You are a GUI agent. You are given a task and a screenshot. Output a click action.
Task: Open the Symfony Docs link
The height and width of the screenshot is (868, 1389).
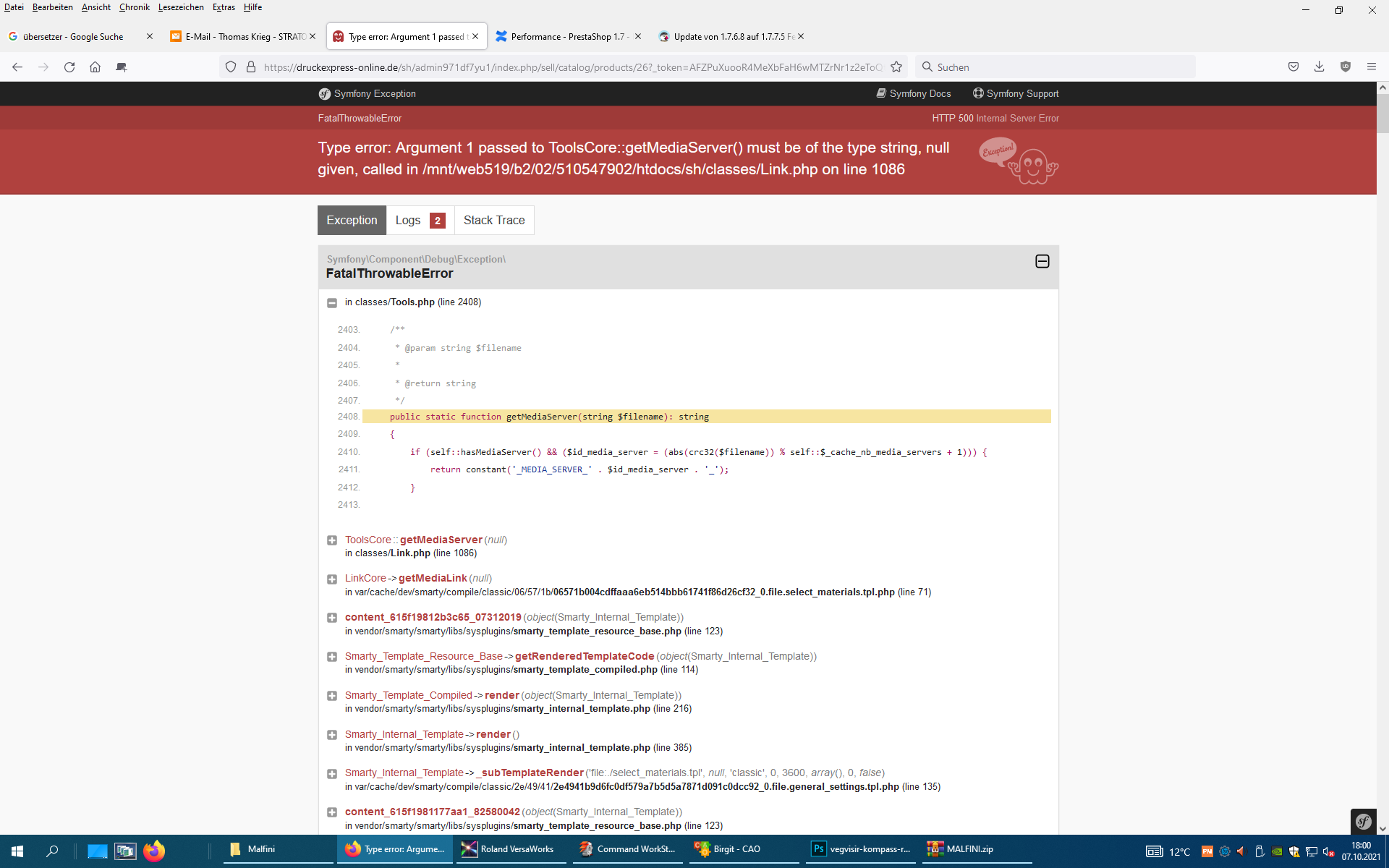(914, 94)
